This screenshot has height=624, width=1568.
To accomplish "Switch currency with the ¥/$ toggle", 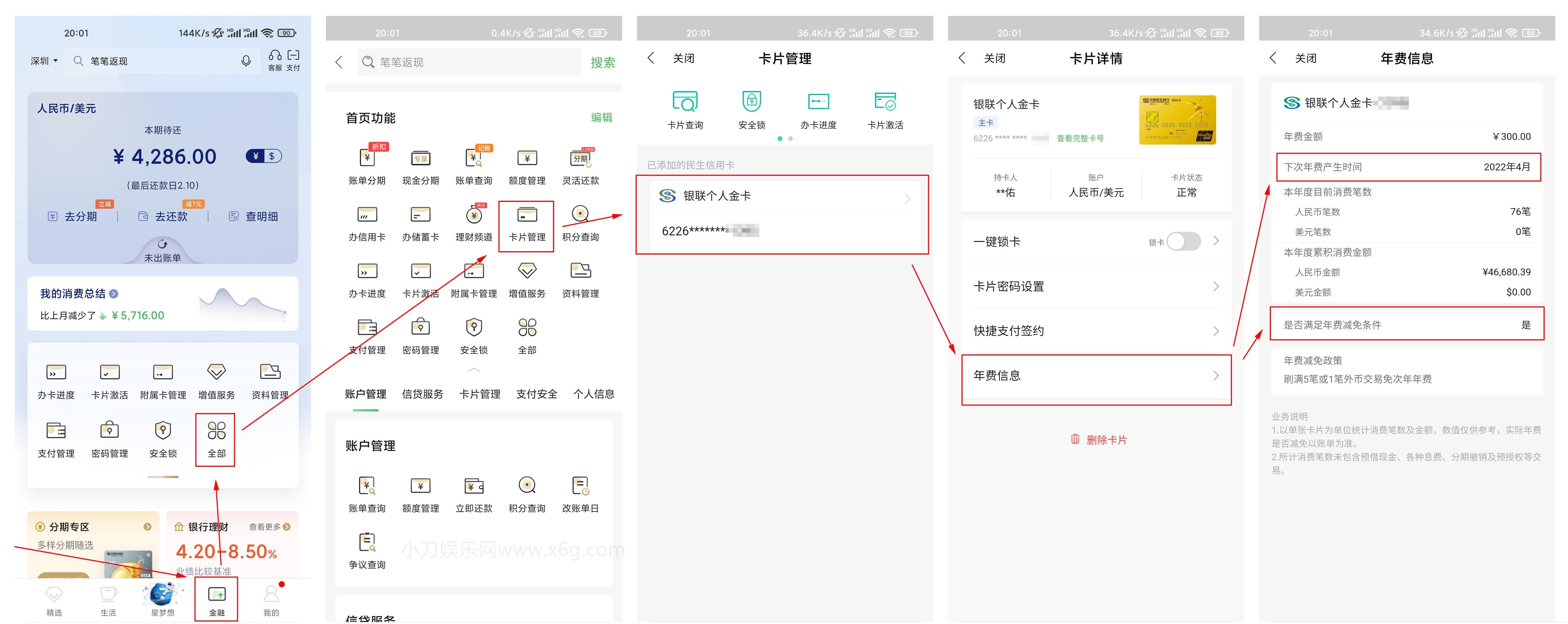I will [x=263, y=156].
